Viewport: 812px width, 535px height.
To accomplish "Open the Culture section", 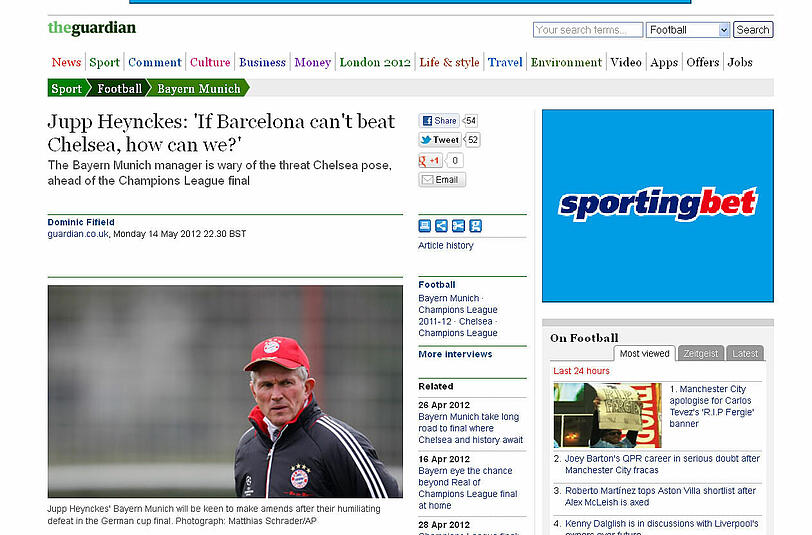I will (210, 62).
